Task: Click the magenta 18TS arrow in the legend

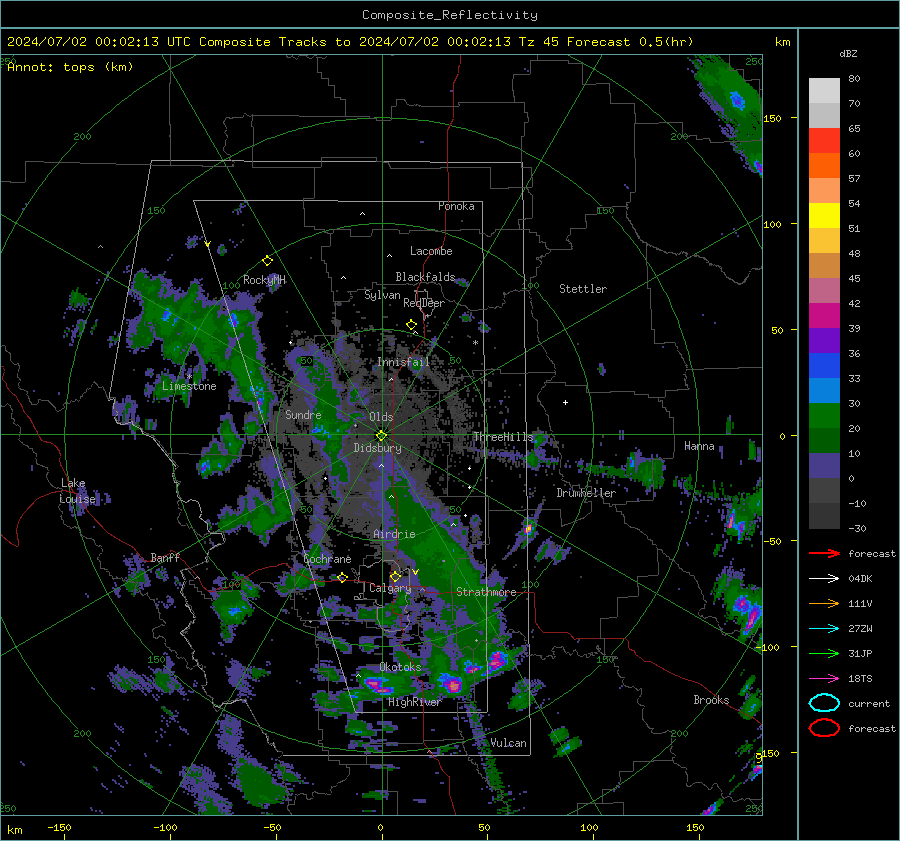Action: (x=824, y=679)
